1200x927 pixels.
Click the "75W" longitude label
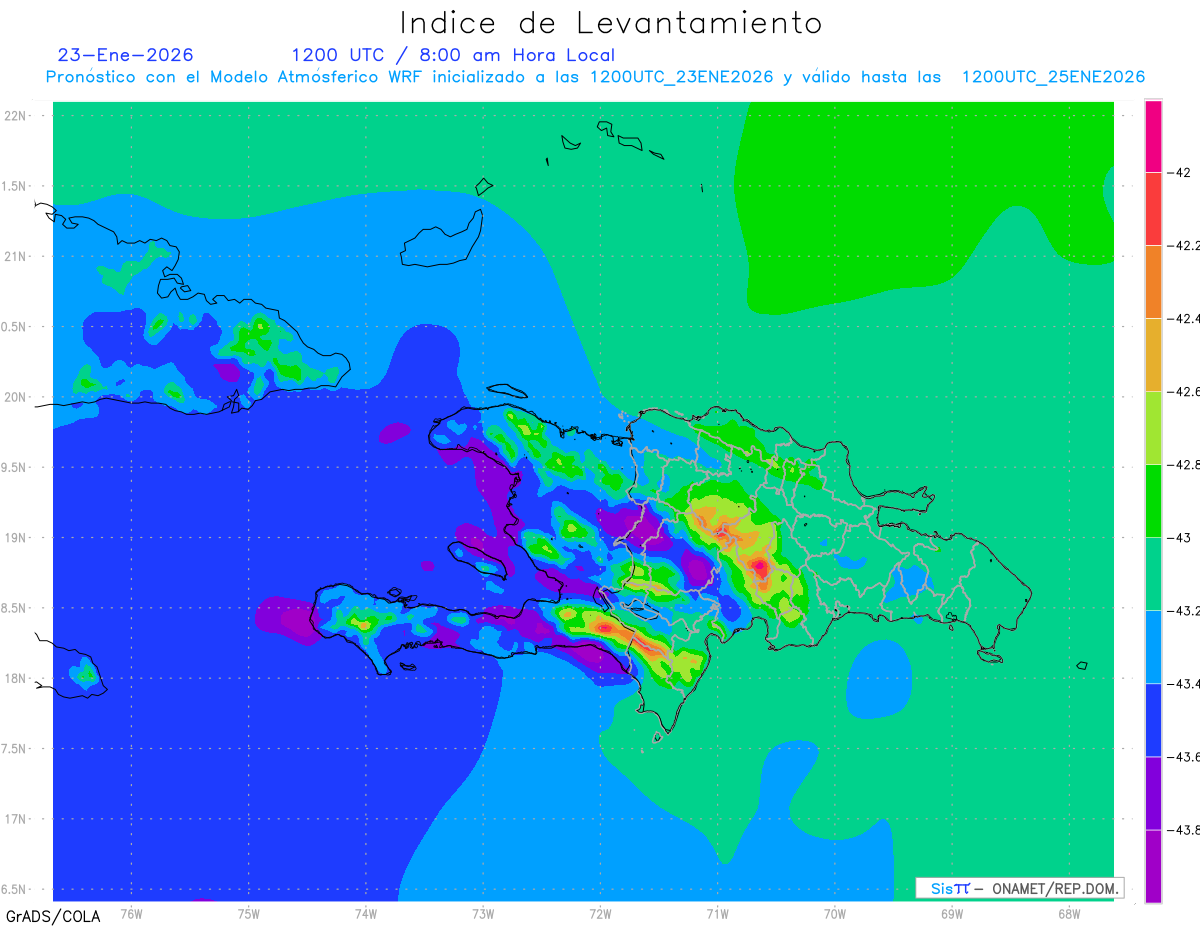(x=248, y=913)
